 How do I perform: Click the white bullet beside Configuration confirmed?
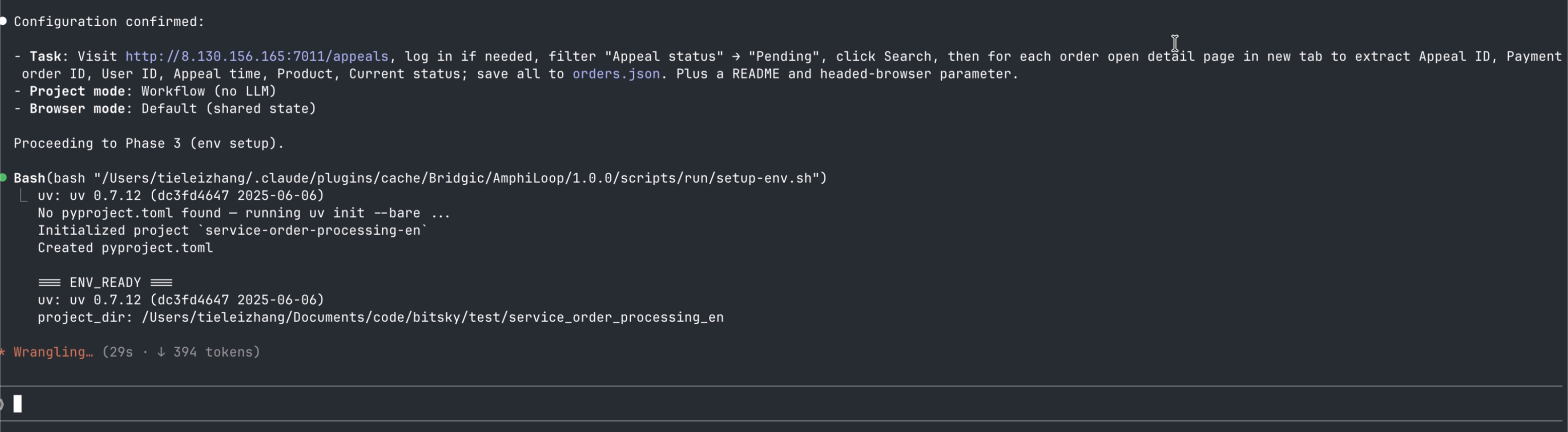coord(3,21)
